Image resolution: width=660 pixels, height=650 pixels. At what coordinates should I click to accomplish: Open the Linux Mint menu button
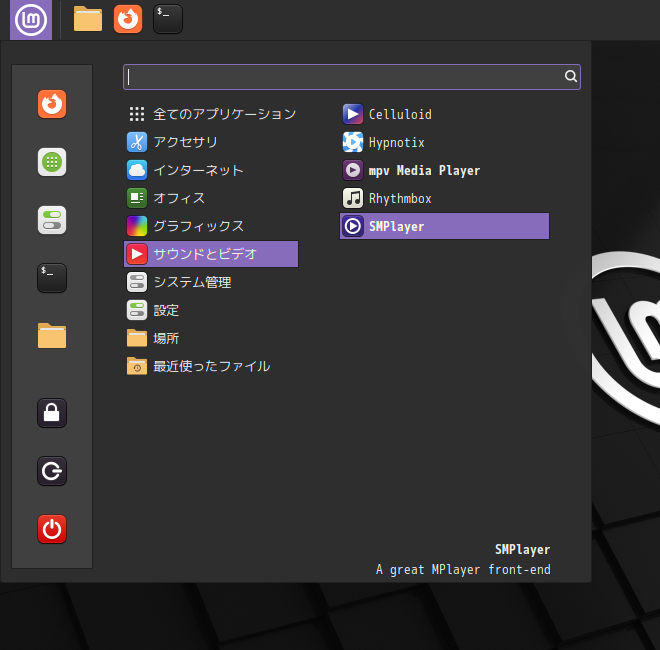coord(31,20)
